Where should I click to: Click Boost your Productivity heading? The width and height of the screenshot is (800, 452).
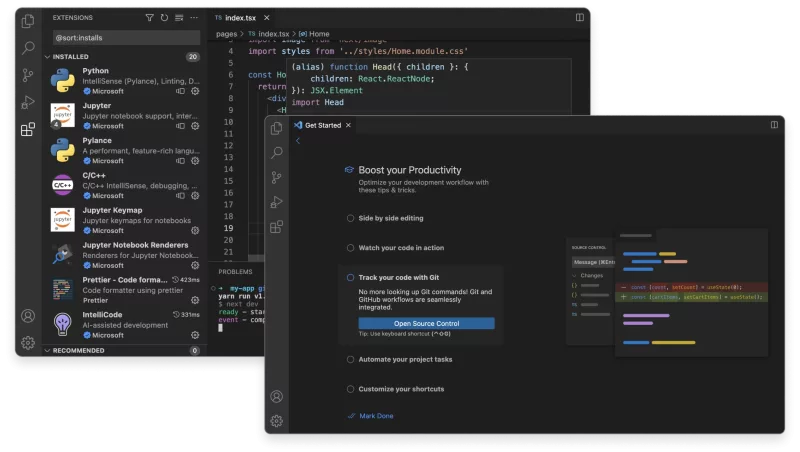410,170
